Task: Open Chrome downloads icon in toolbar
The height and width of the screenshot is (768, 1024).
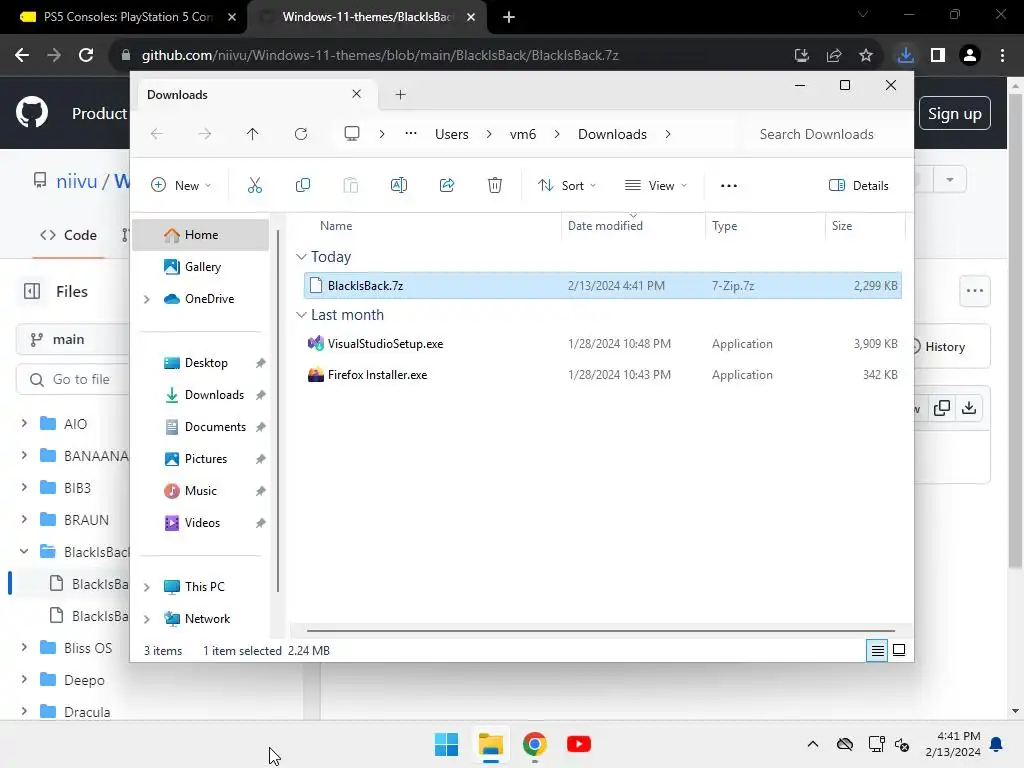Action: pos(905,56)
